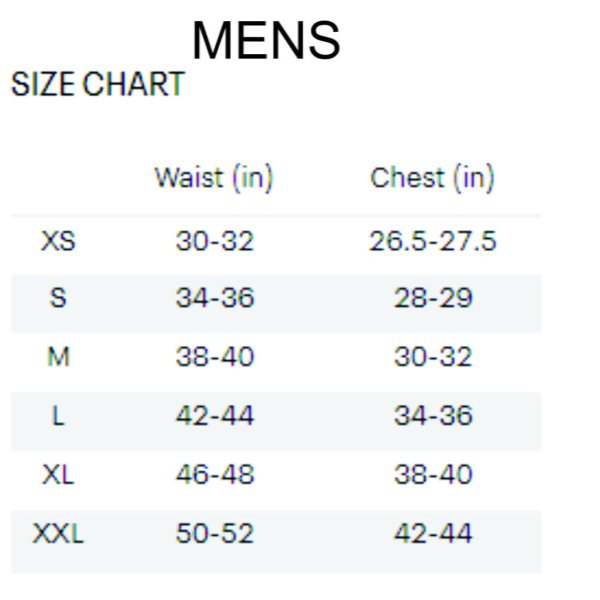Click chest value 26.5-27.5
Screen dimensions: 600x600
432,241
